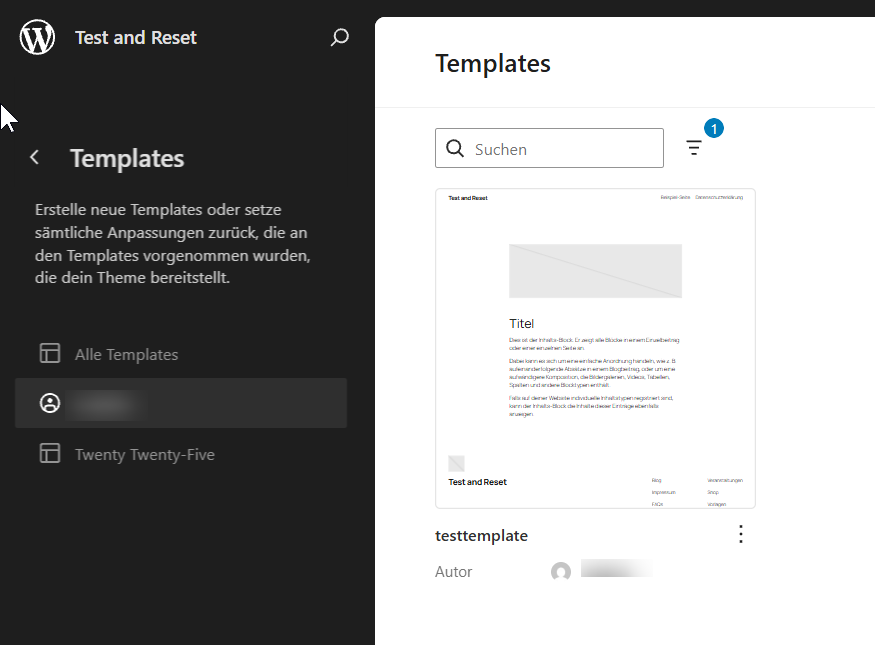This screenshot has height=645, width=875.
Task: Select the Alle Templates menu item
Action: point(126,354)
